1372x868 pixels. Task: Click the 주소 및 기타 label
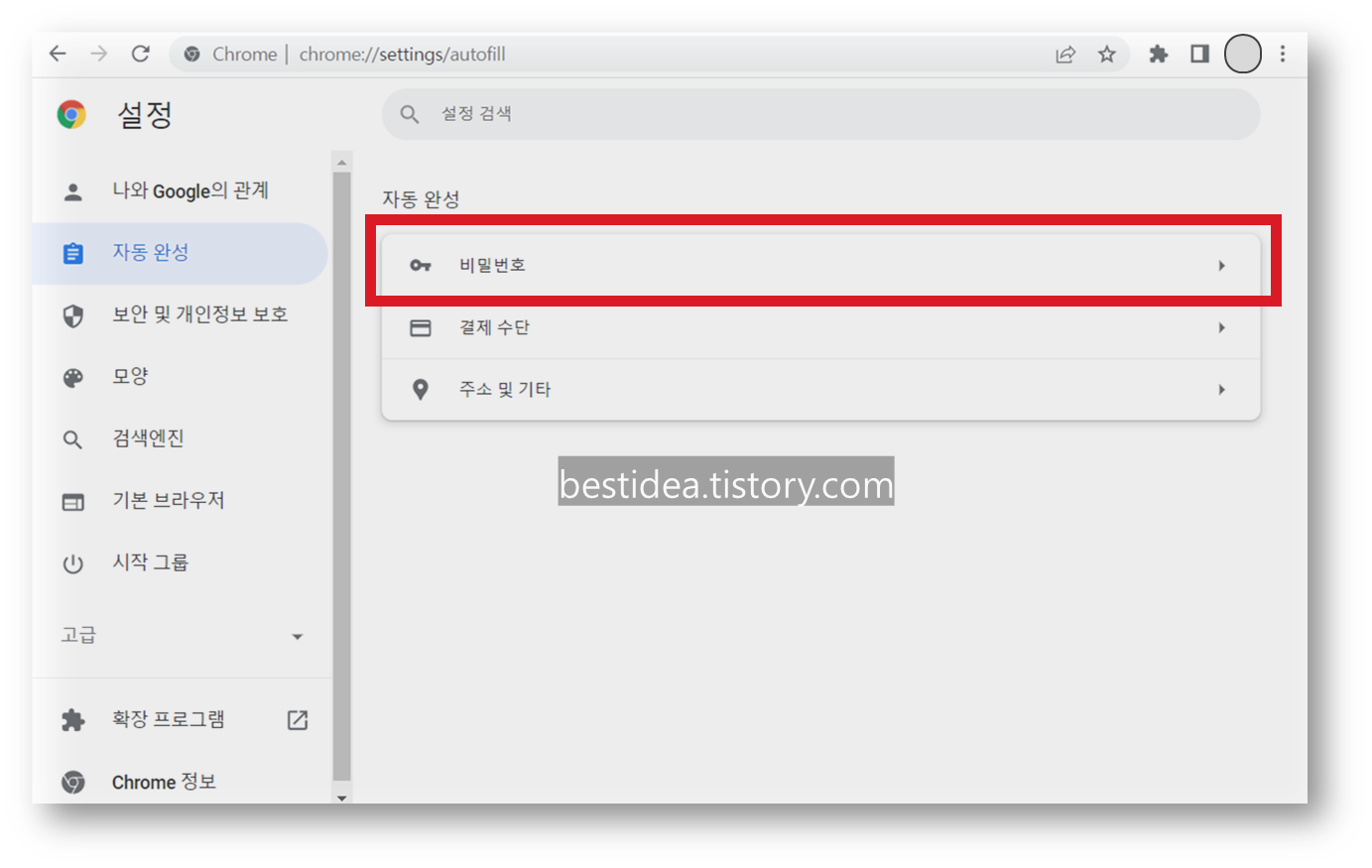pyautogui.click(x=505, y=390)
